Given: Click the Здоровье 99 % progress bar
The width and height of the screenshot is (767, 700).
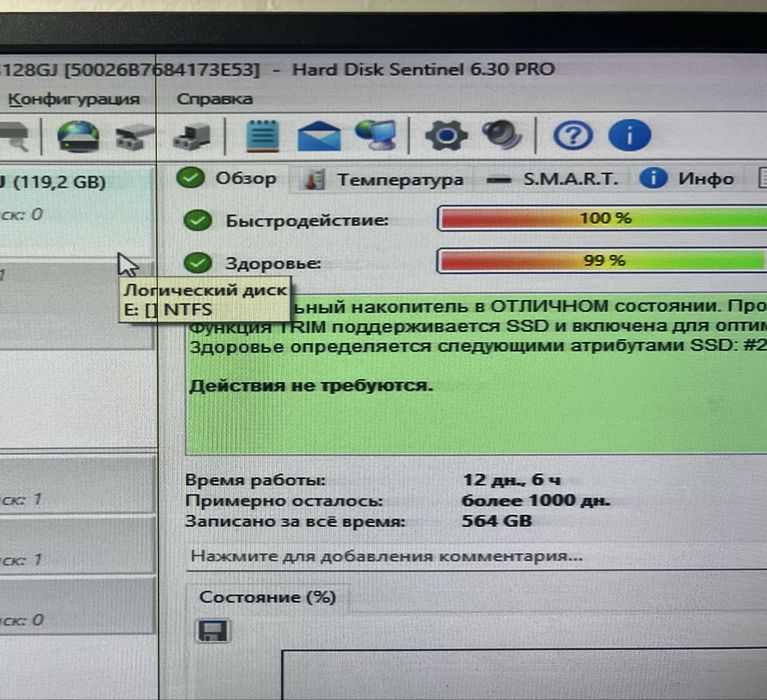Looking at the screenshot, I should [602, 261].
